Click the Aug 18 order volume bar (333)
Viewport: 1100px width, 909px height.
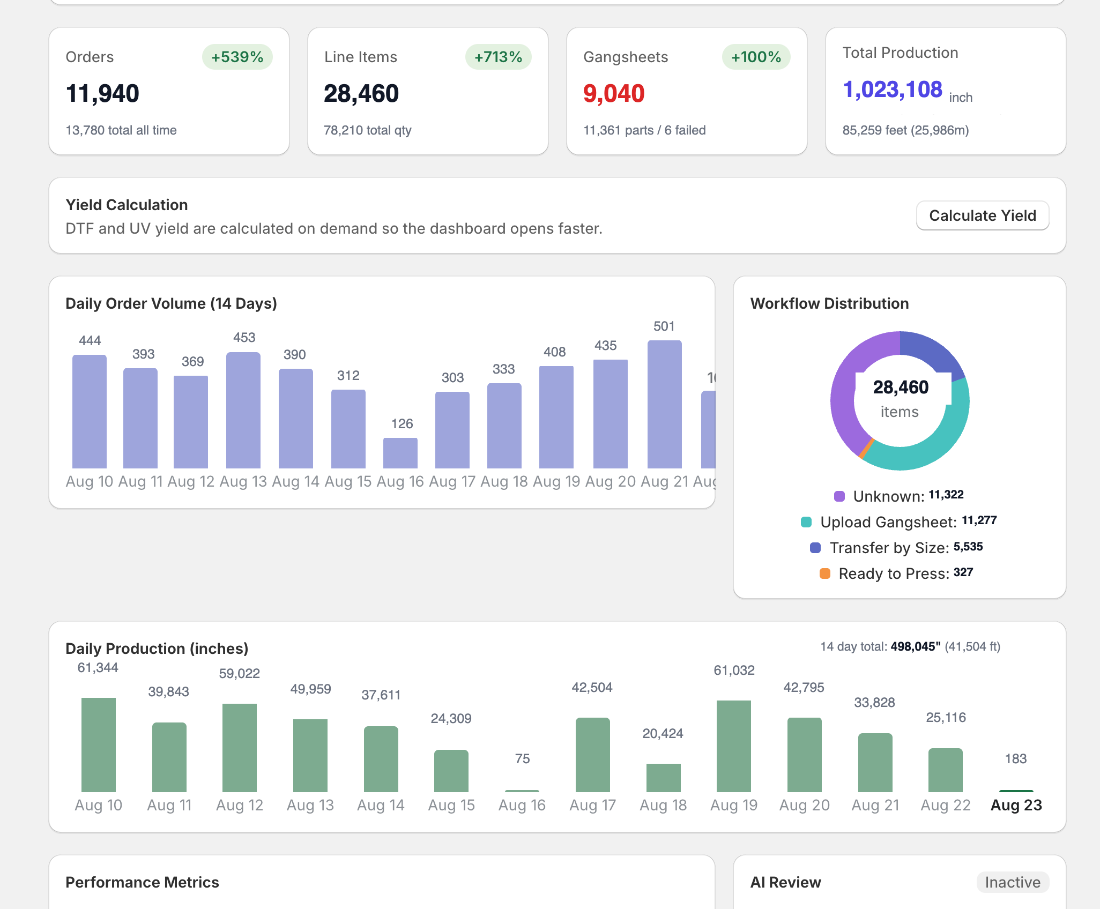click(504, 426)
